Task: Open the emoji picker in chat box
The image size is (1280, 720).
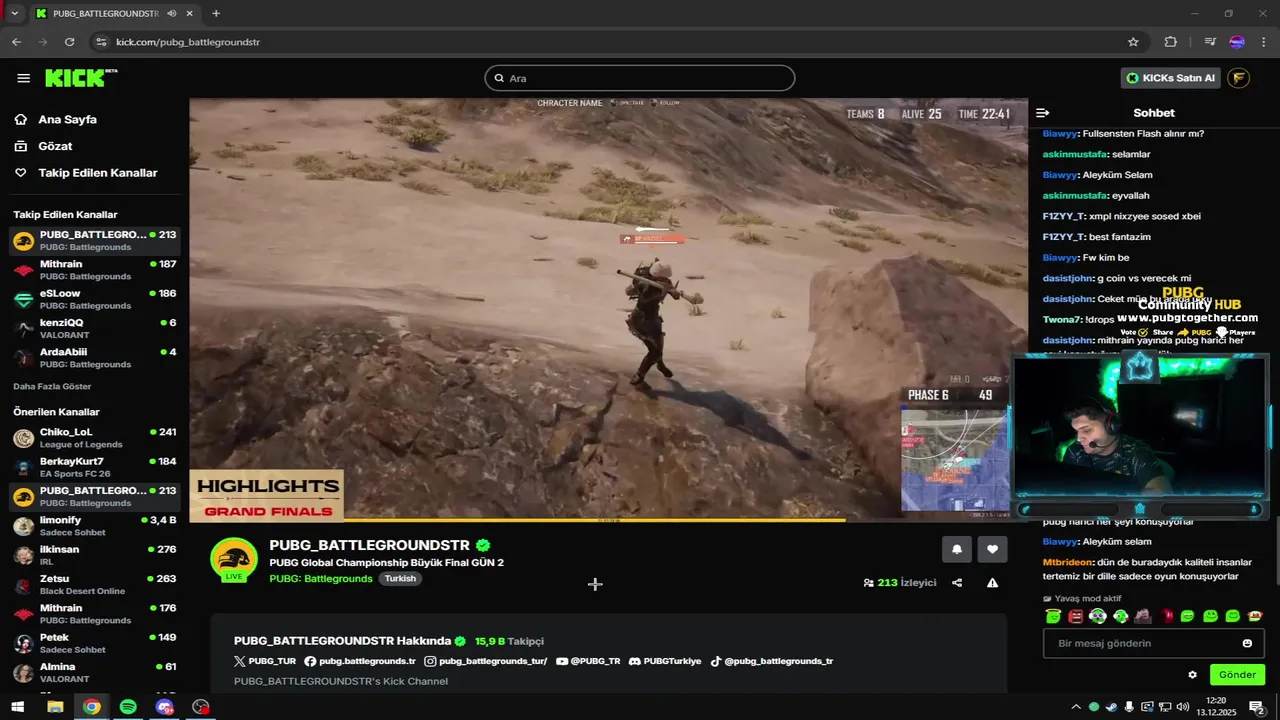Action: [1247, 643]
